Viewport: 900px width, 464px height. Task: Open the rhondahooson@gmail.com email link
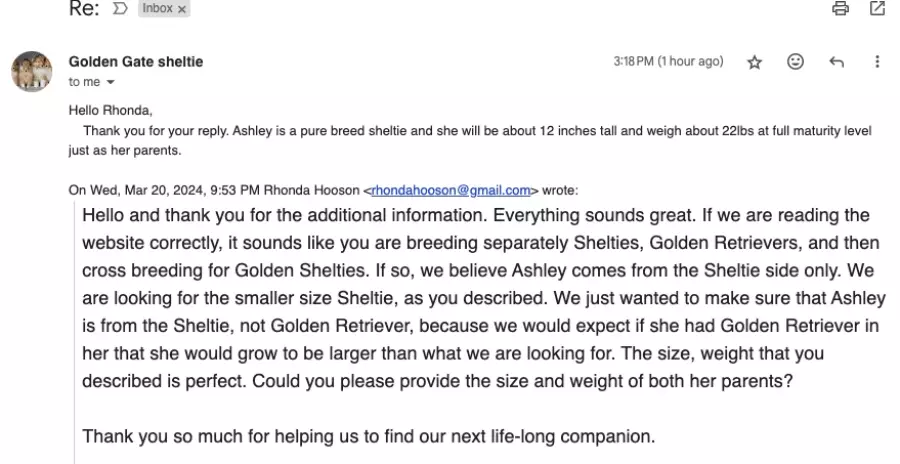coord(451,190)
